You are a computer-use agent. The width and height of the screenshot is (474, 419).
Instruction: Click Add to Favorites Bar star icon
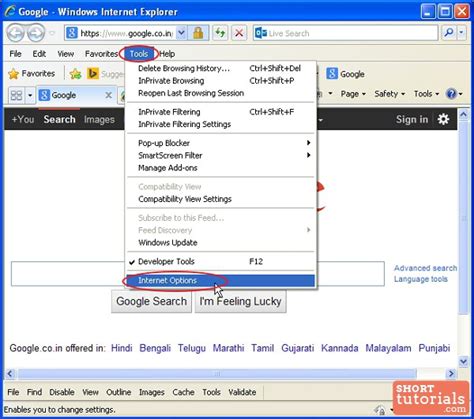point(76,74)
